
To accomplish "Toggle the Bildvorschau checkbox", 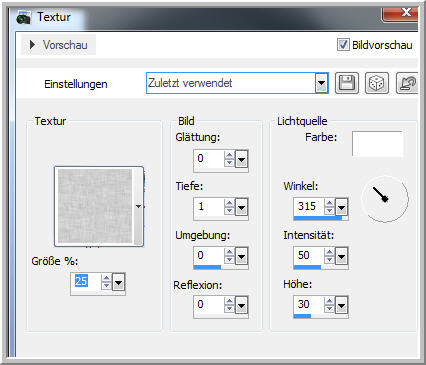I will 343,45.
